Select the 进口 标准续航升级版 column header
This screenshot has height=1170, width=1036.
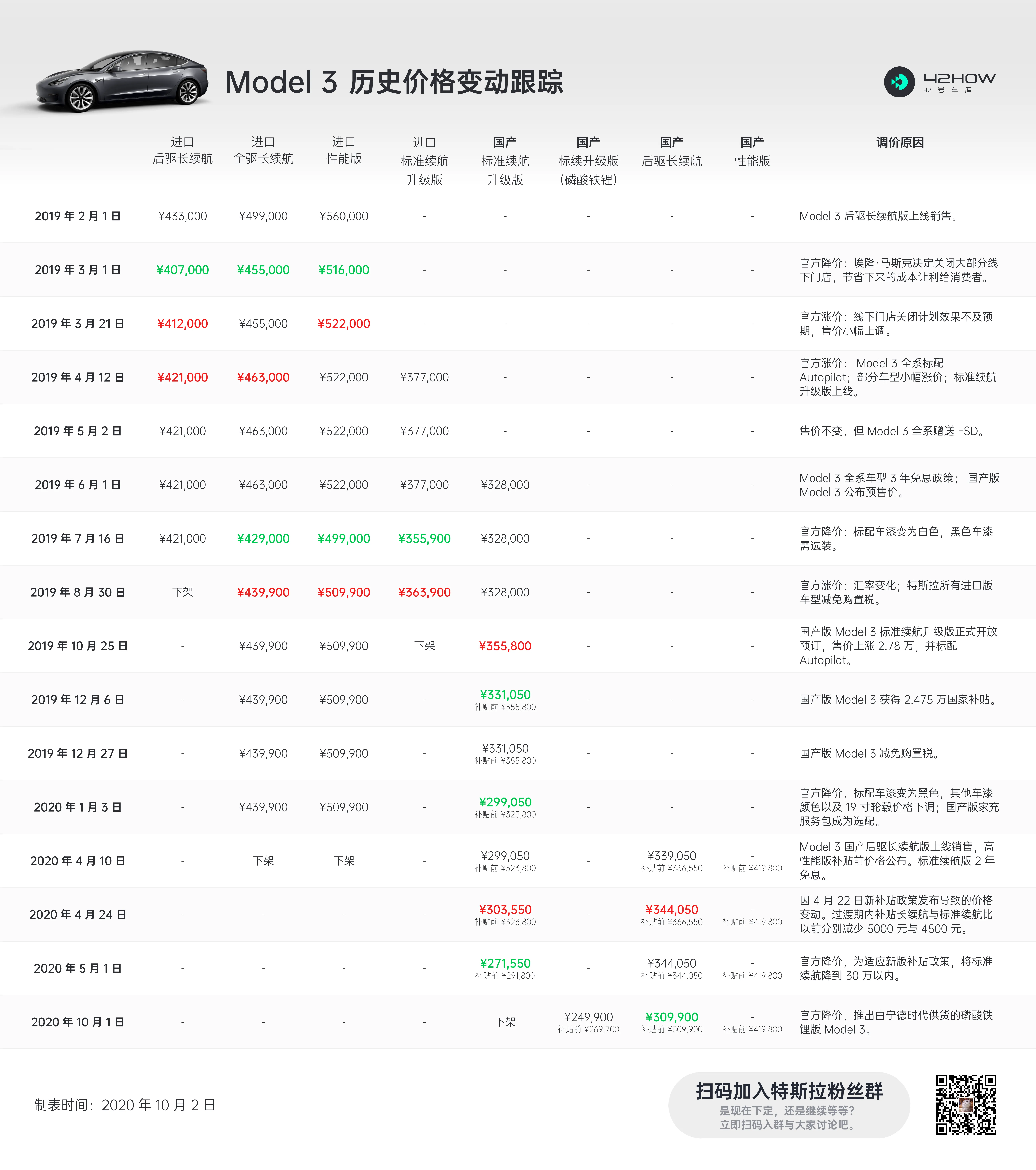(424, 161)
